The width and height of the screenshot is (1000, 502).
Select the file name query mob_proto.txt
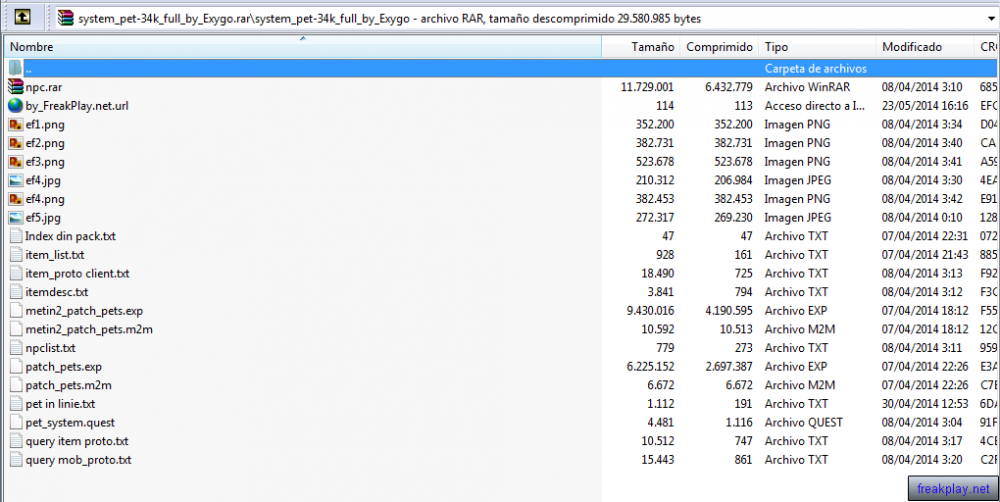(x=79, y=460)
